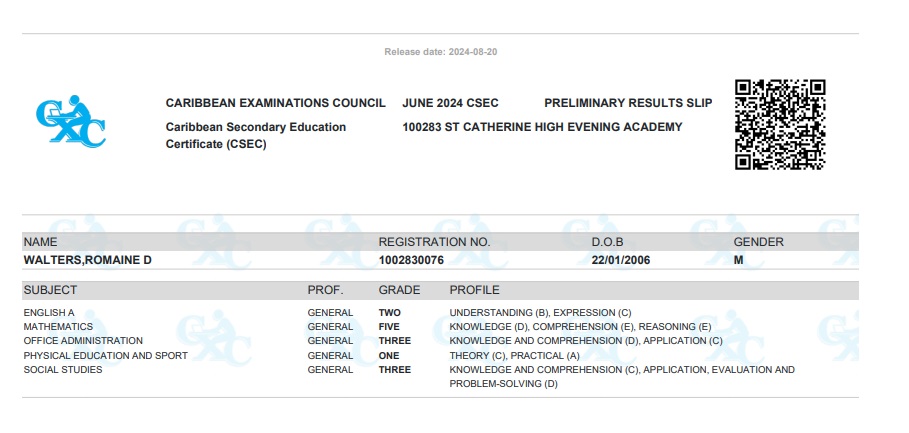Image resolution: width=909 pixels, height=433 pixels.
Task: Click the school name ST CATHERINE HIGH EVENING ACADEMY
Action: [563, 127]
